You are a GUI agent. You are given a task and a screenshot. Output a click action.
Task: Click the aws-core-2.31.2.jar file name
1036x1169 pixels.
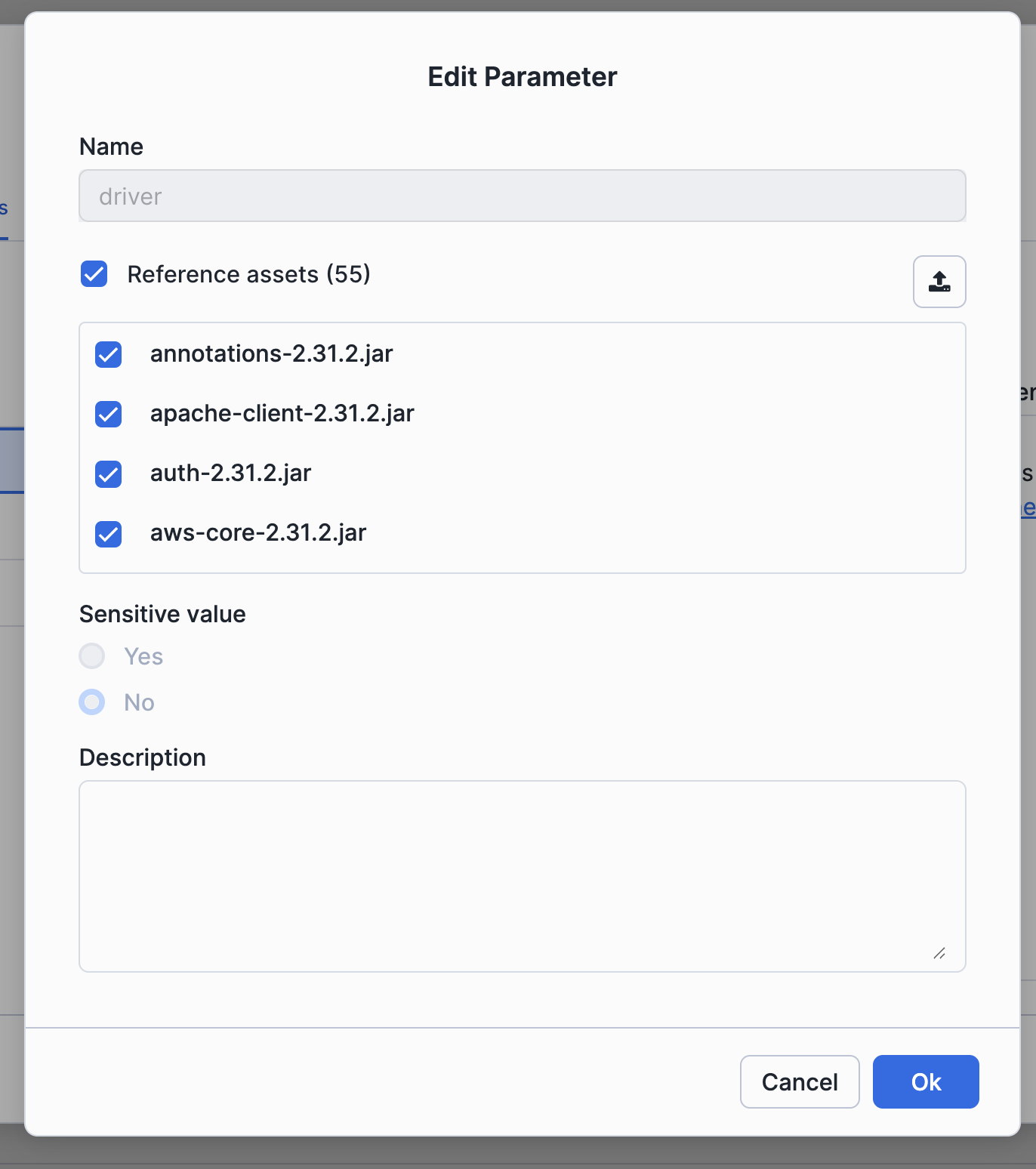(x=257, y=533)
